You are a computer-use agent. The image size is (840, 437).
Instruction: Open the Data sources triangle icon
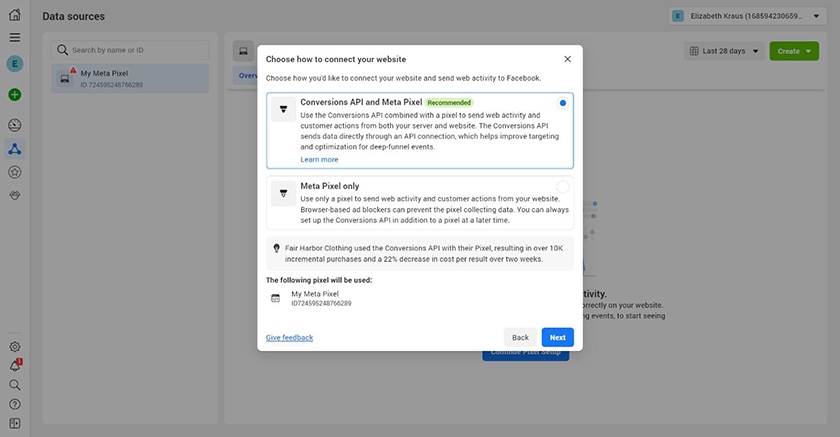pyautogui.click(x=14, y=149)
